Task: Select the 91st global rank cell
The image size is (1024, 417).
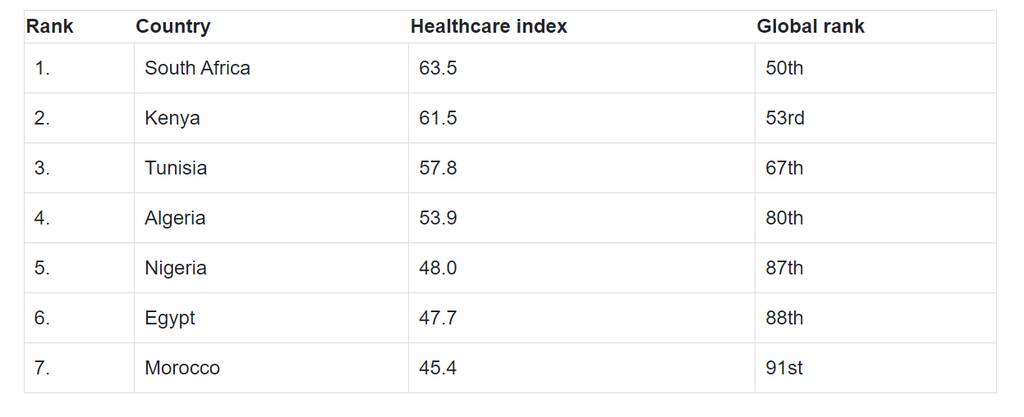Action: click(784, 368)
